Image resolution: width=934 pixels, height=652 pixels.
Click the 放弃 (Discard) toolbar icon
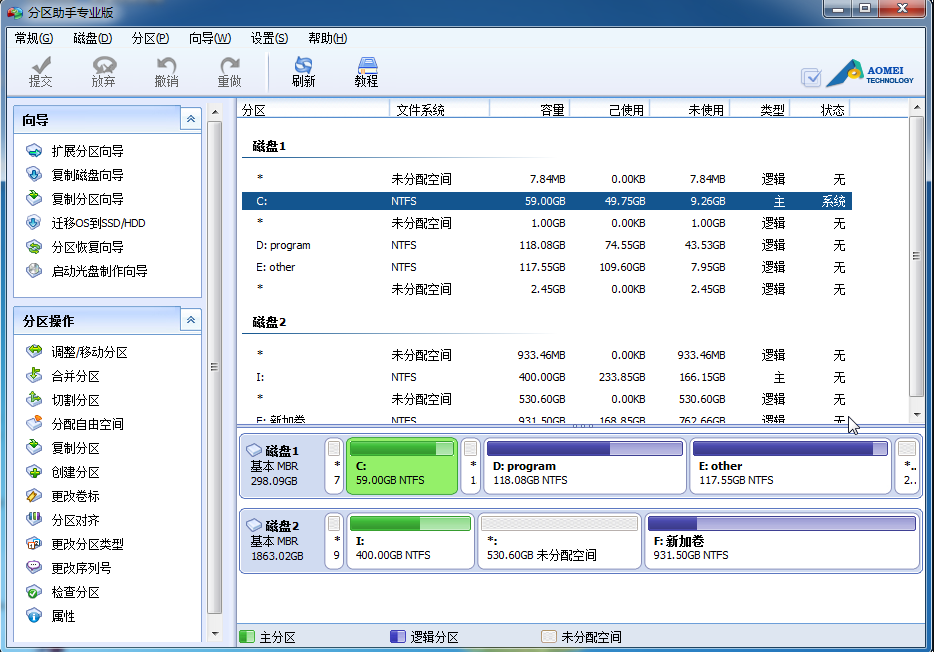click(103, 71)
